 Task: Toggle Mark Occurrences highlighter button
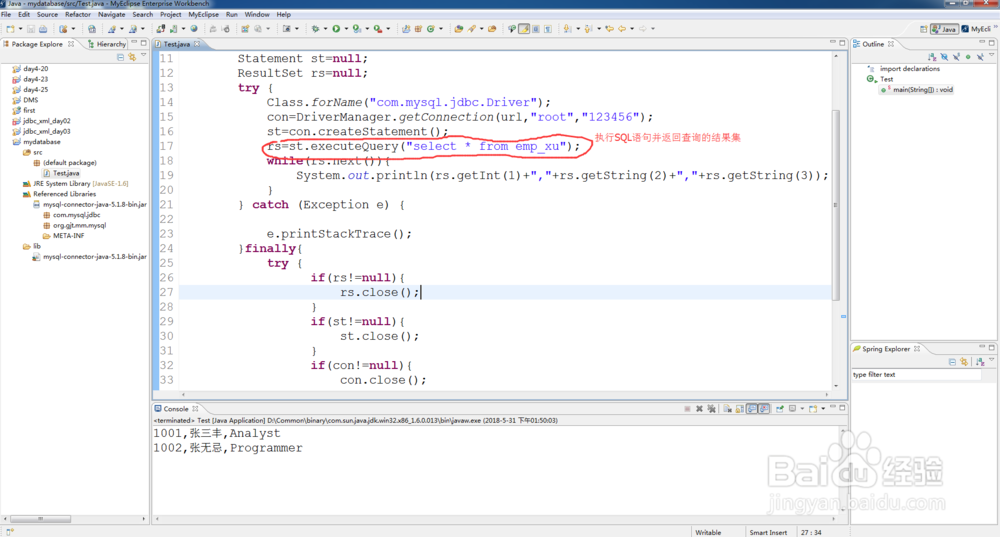[x=524, y=29]
